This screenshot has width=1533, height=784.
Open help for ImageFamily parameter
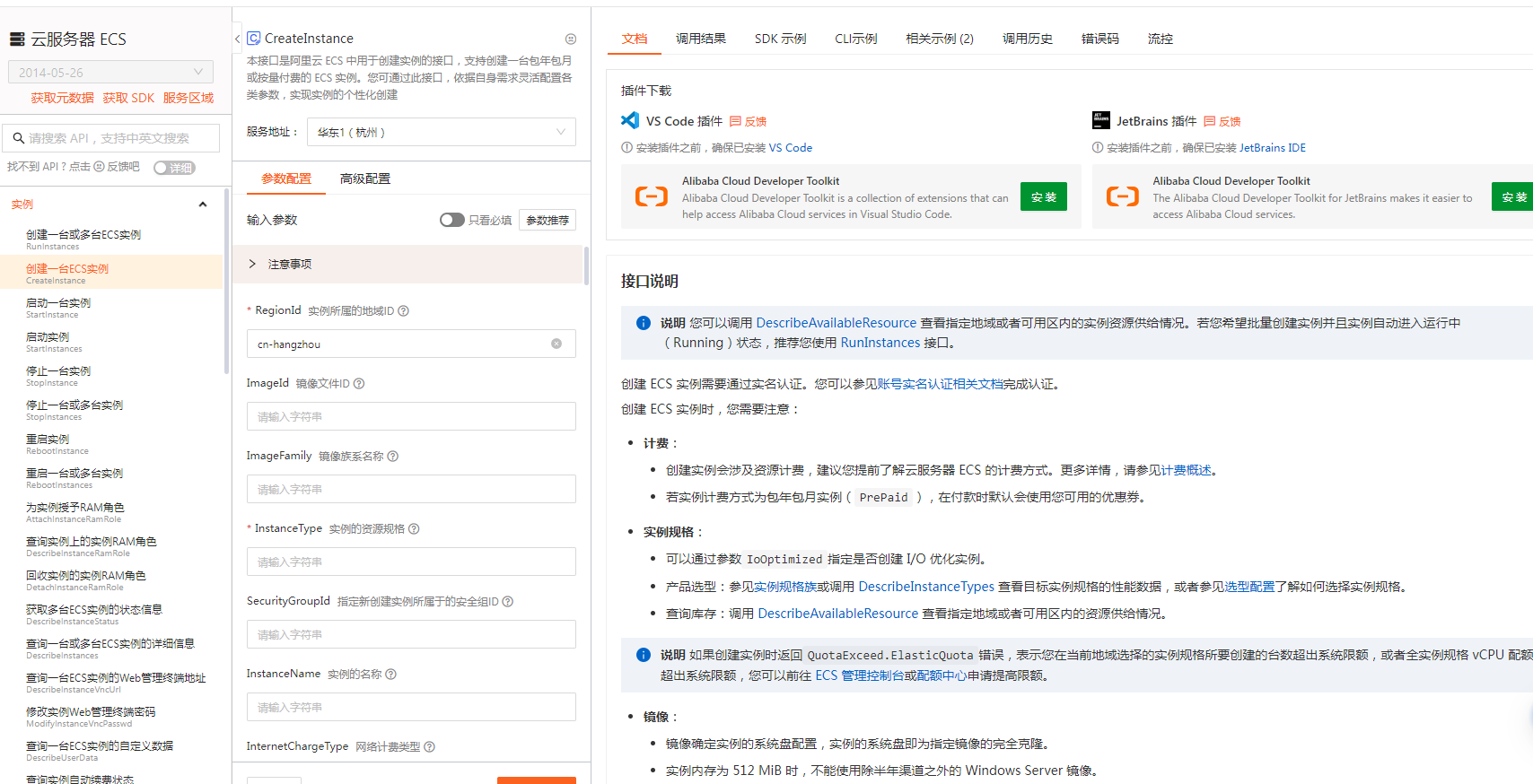[393, 457]
